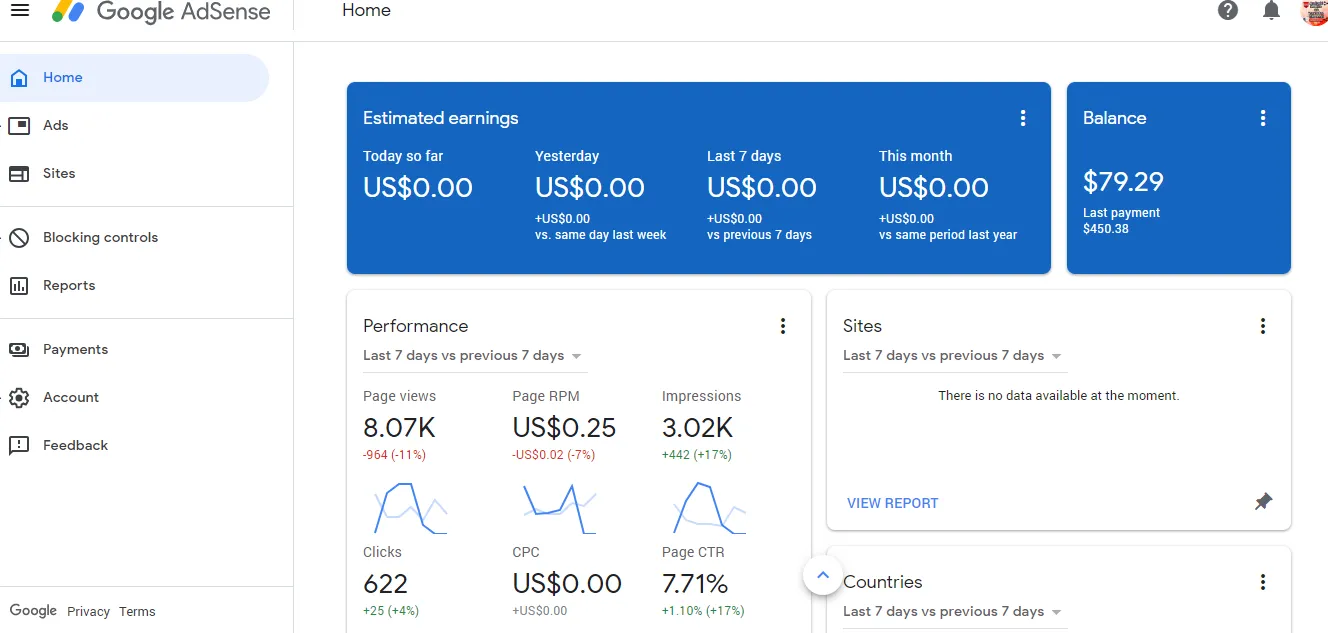Open the Sites section icon
The image size is (1328, 633).
[18, 173]
